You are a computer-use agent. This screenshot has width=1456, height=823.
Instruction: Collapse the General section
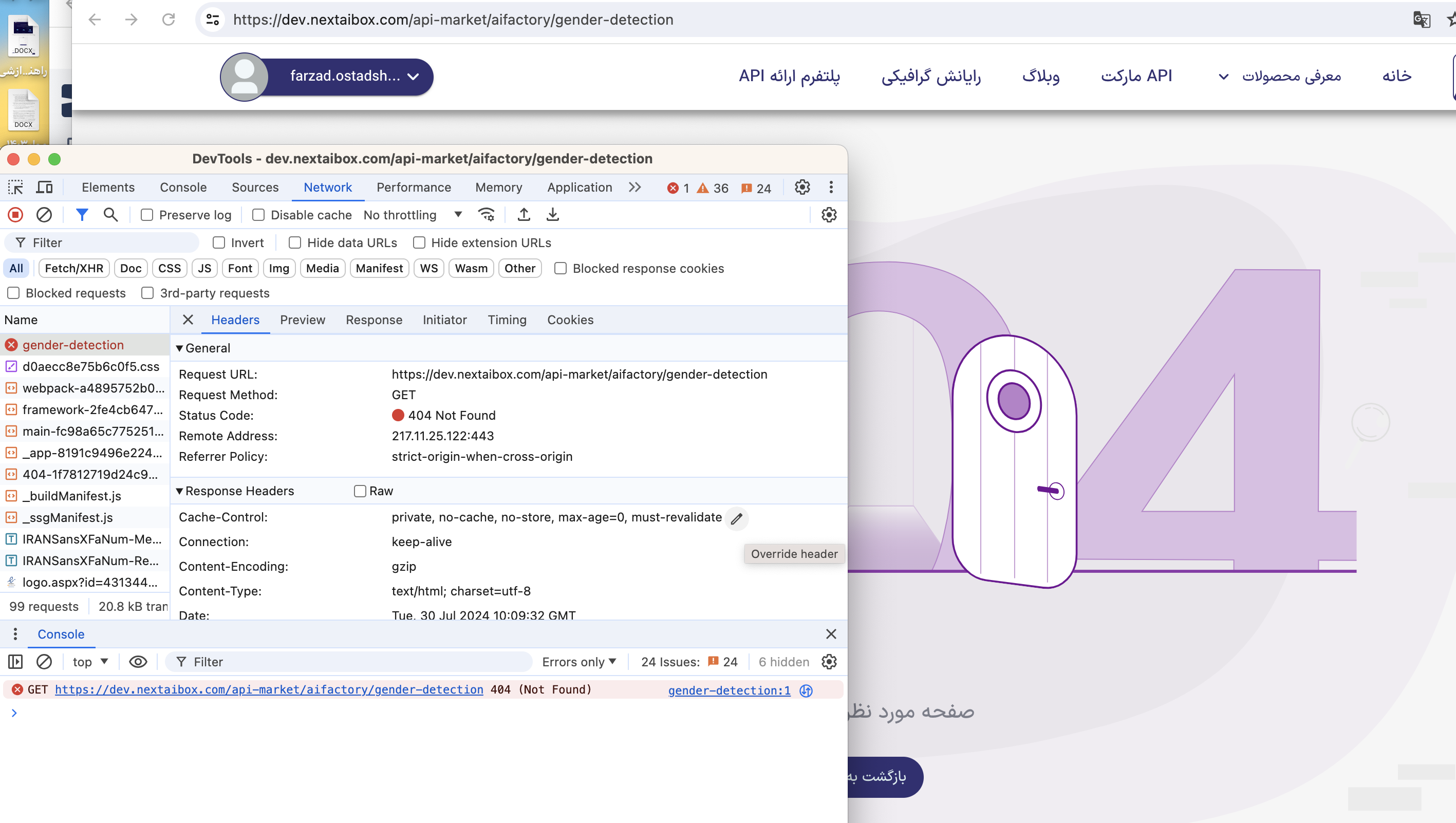click(x=179, y=348)
